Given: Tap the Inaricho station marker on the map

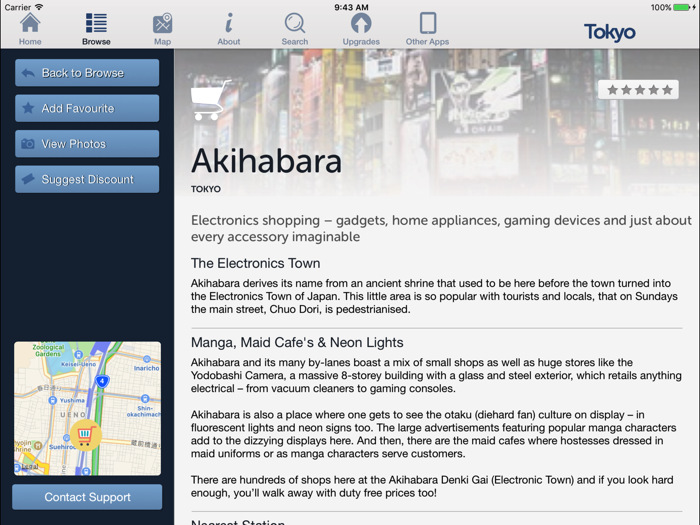Looking at the screenshot, I should tap(146, 359).
